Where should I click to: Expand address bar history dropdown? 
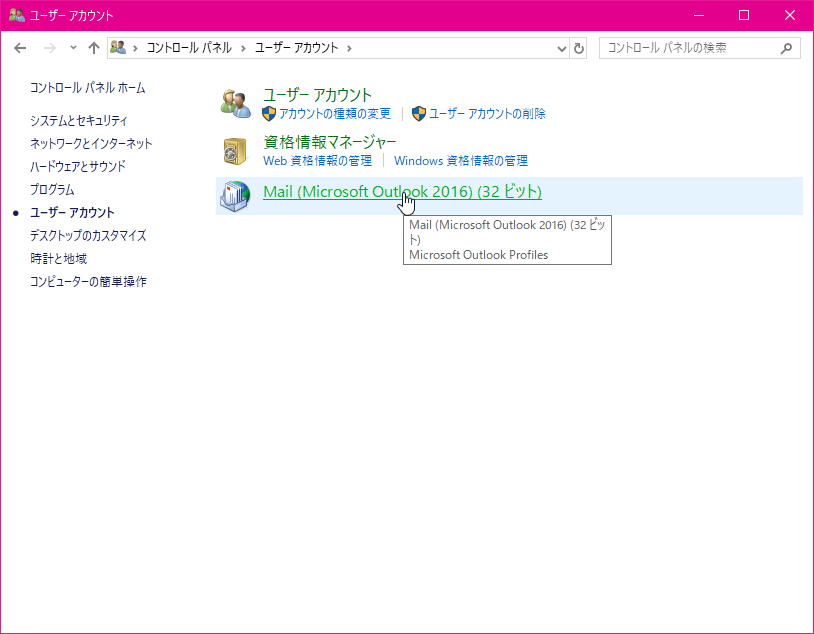pos(561,48)
